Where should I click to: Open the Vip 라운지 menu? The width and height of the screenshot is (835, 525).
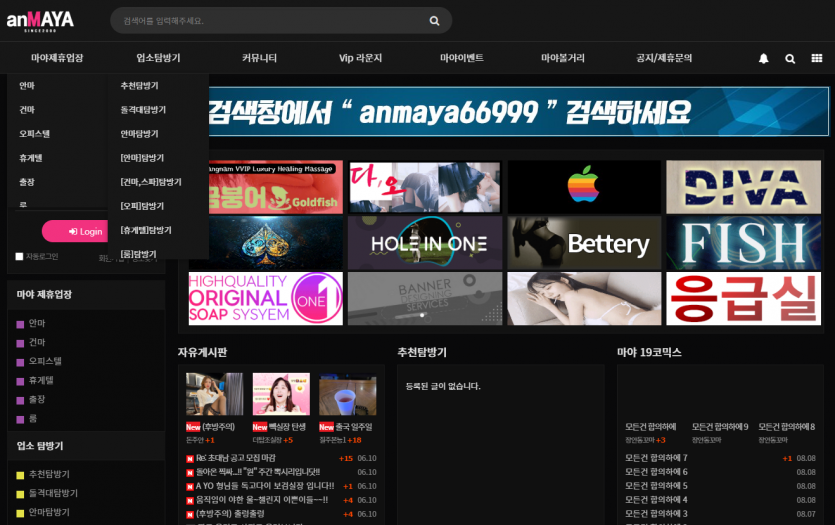click(361, 58)
